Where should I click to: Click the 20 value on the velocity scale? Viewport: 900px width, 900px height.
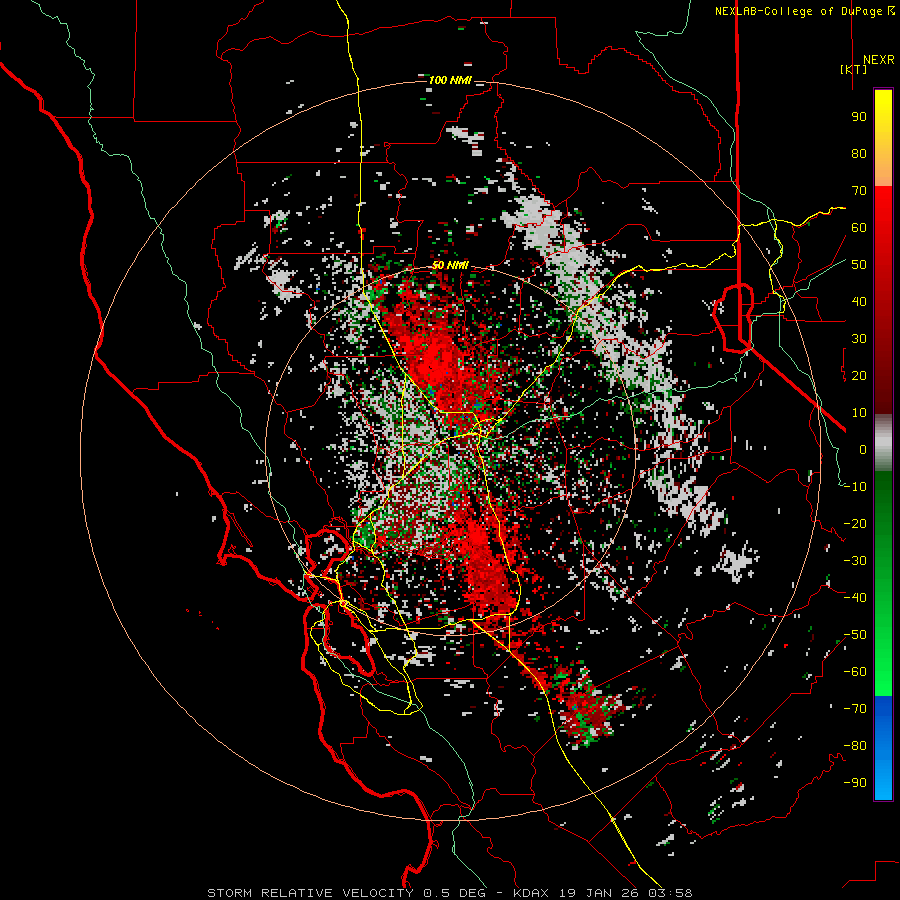pos(859,376)
